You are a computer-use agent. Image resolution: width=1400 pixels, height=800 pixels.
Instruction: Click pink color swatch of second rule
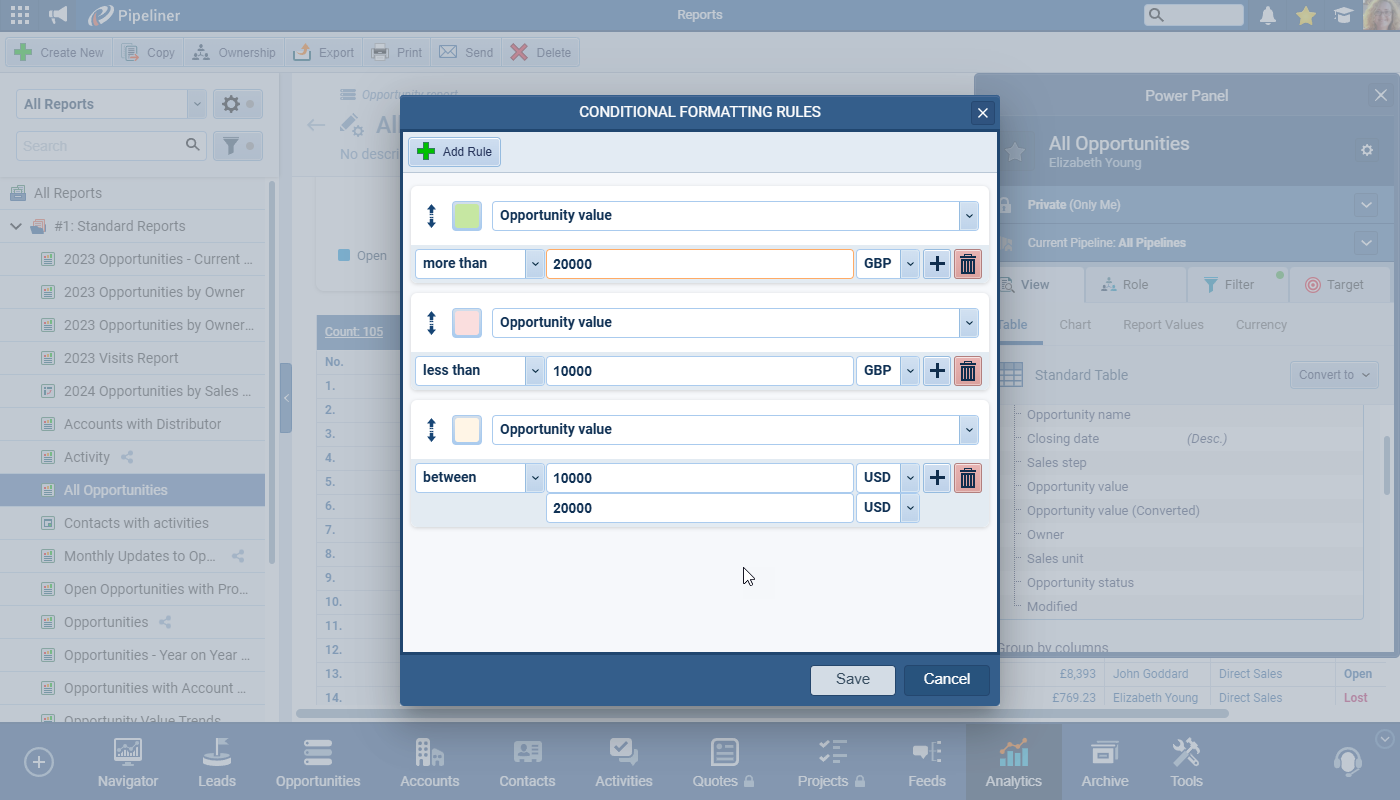pyautogui.click(x=467, y=323)
